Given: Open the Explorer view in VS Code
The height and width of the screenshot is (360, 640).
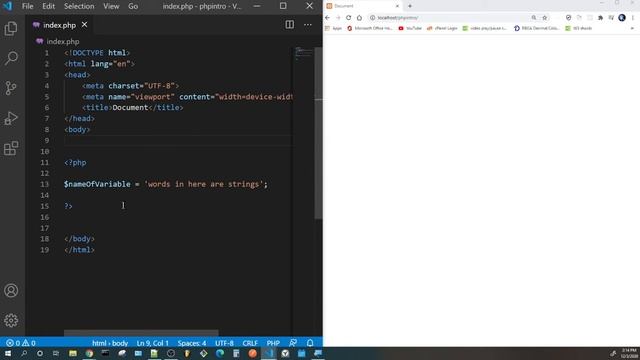Looking at the screenshot, I should [x=11, y=29].
